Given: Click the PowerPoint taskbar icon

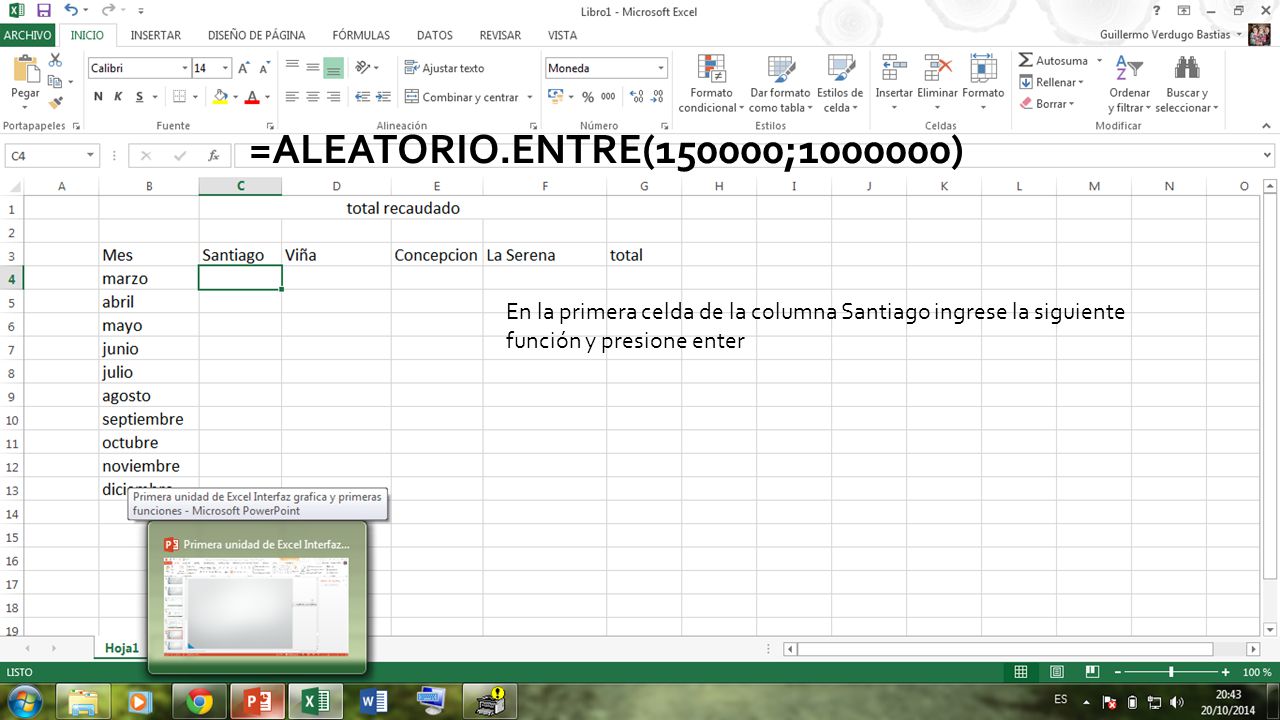Looking at the screenshot, I should (x=257, y=702).
